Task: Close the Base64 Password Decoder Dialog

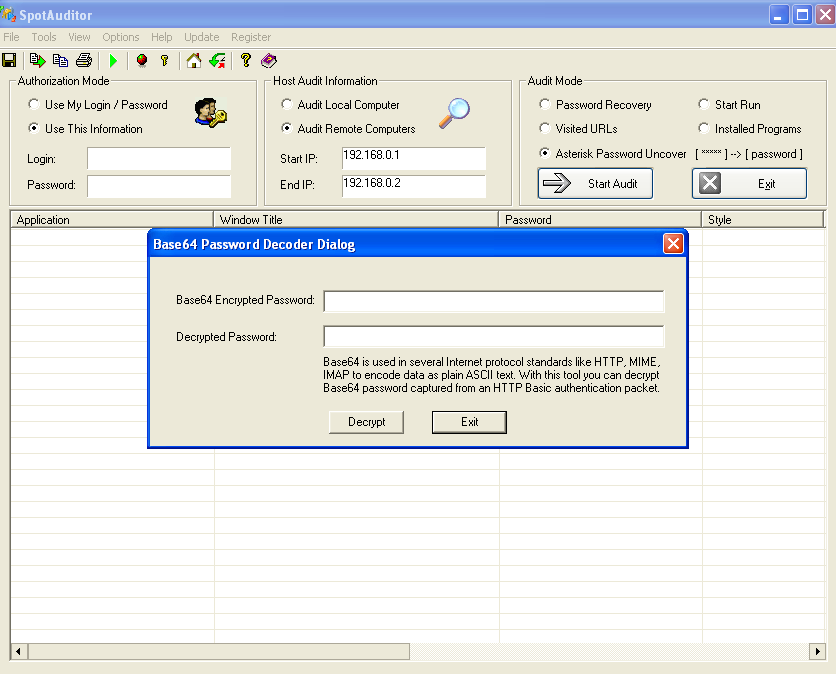Action: tap(673, 244)
